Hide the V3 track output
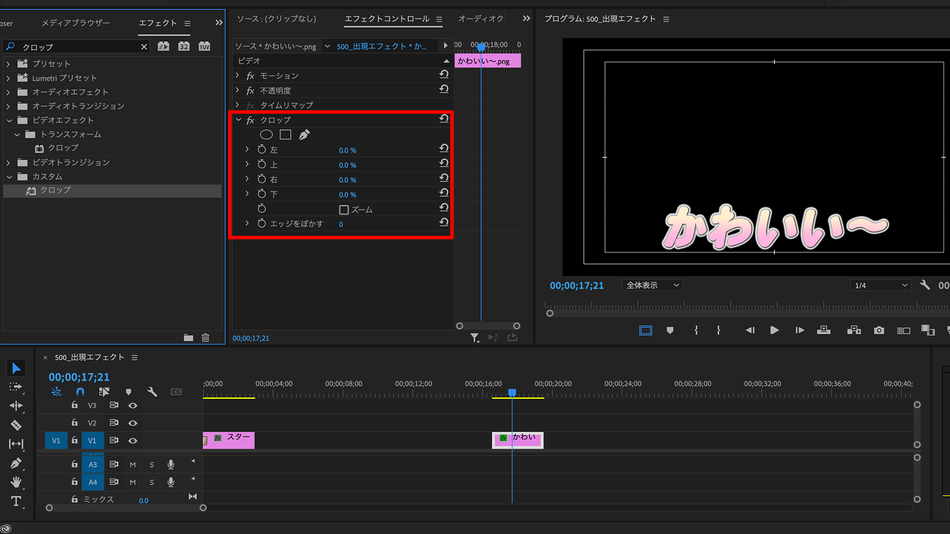Image resolution: width=950 pixels, height=534 pixels. 133,406
